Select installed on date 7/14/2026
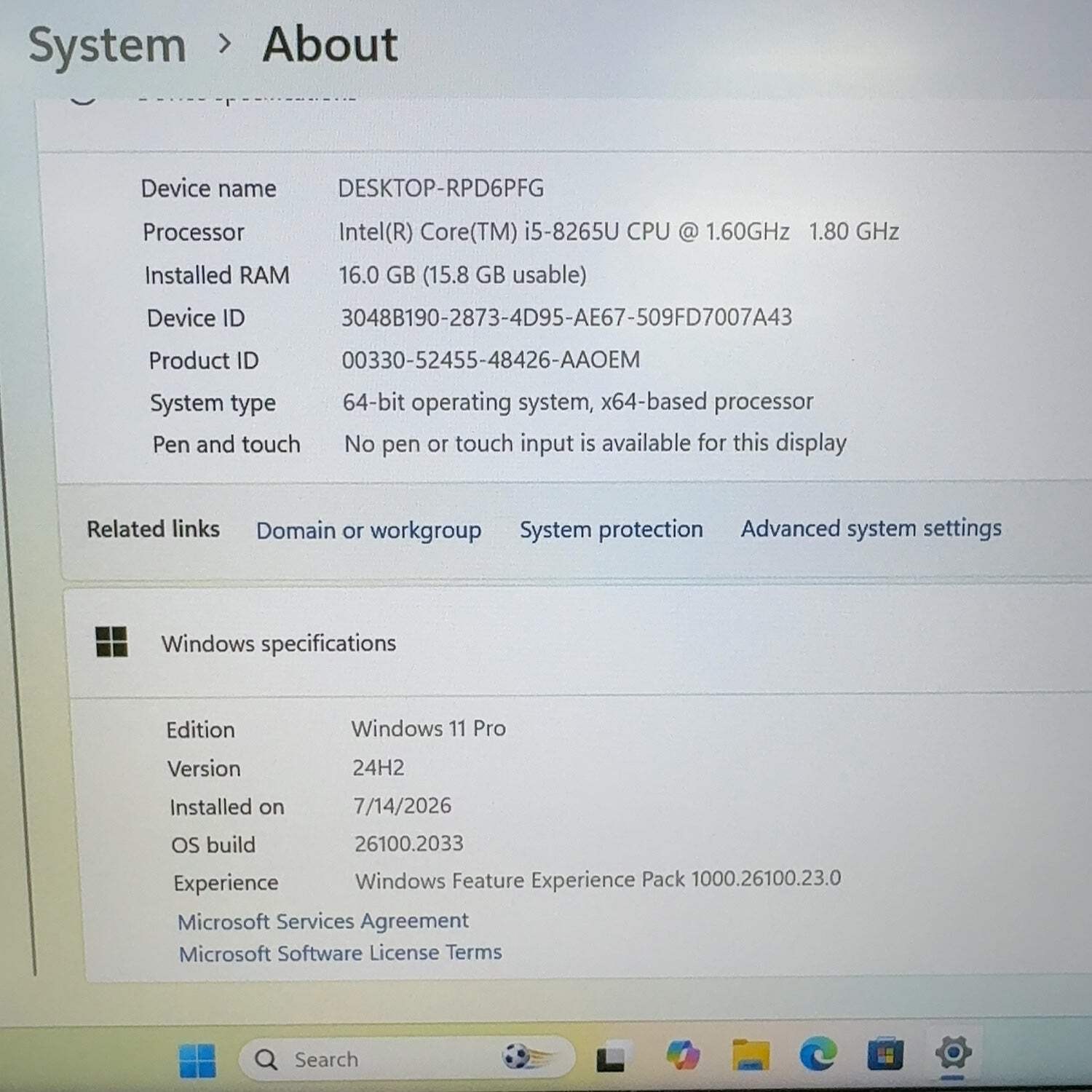Screen dimensions: 1092x1092 coord(402,806)
